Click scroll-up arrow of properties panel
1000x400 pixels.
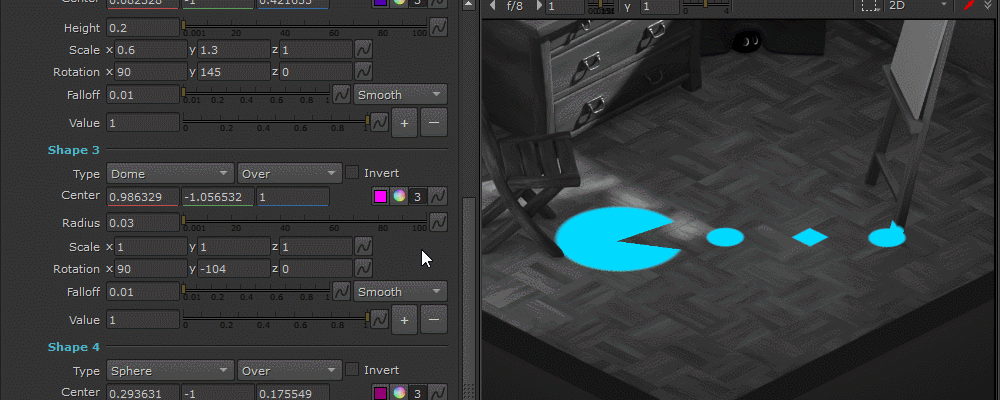click(x=469, y=5)
